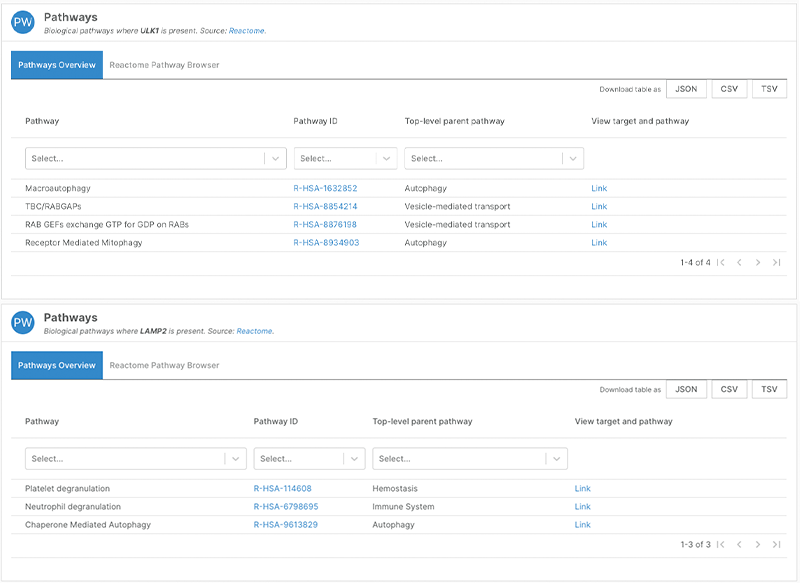This screenshot has height=583, width=800.
Task: Click next page arrow in LAMP2 pagination
Action: point(760,544)
